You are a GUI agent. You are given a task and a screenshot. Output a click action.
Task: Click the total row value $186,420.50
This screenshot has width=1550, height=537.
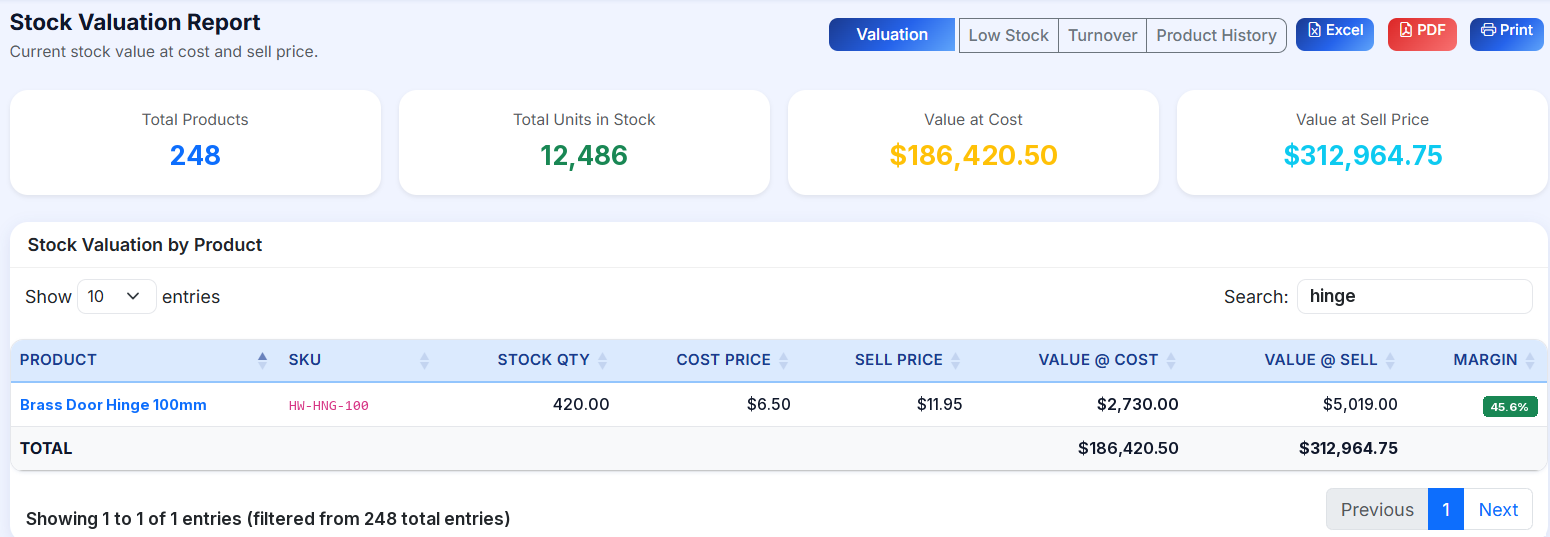click(1128, 449)
